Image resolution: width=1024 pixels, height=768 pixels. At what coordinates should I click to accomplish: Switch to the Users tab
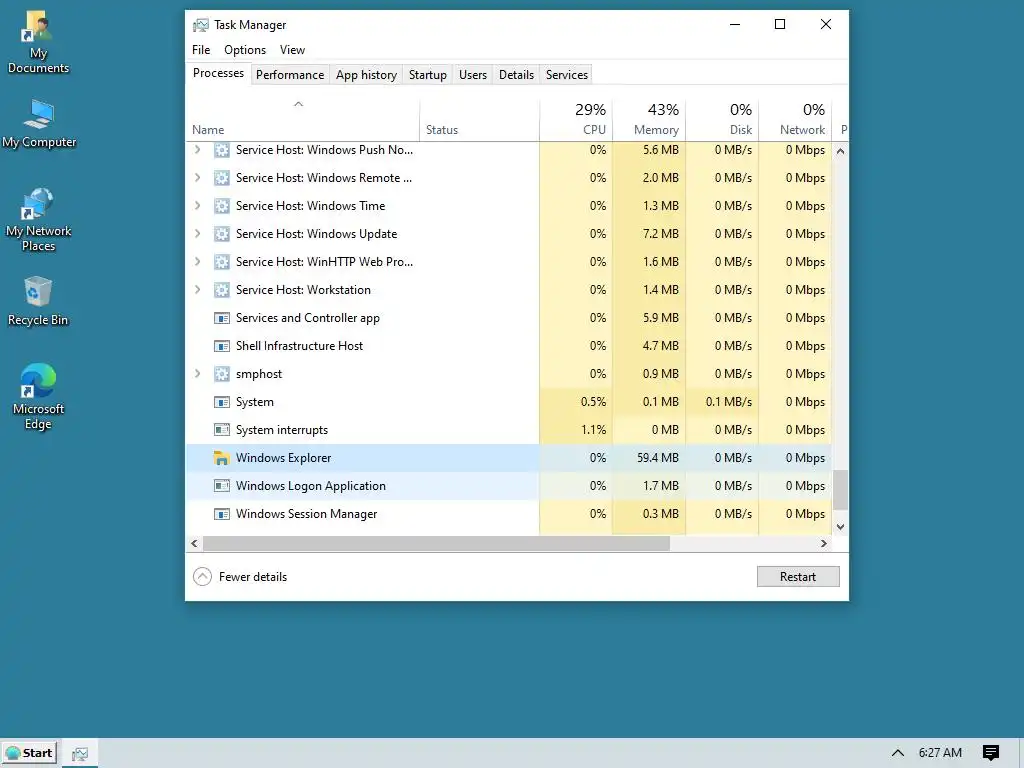click(x=473, y=75)
